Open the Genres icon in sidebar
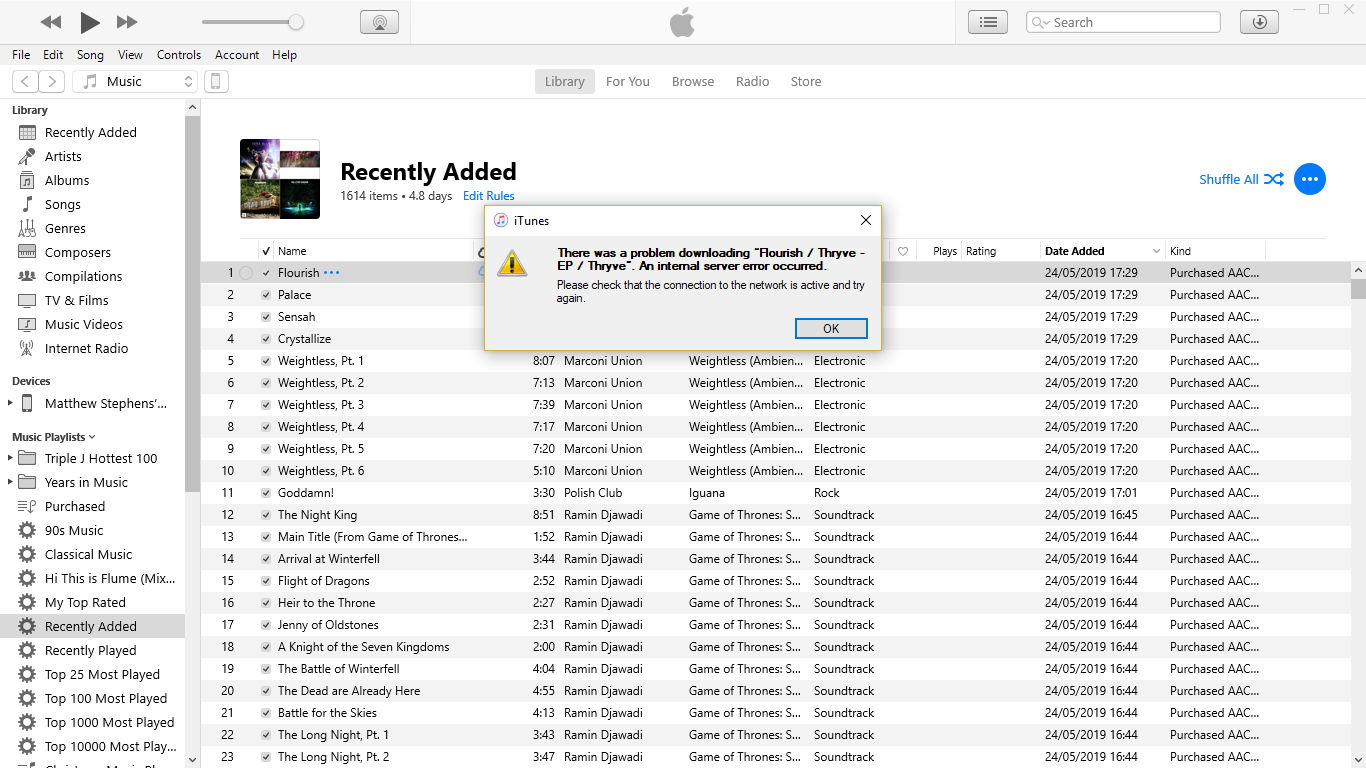This screenshot has width=1366, height=768. (27, 228)
